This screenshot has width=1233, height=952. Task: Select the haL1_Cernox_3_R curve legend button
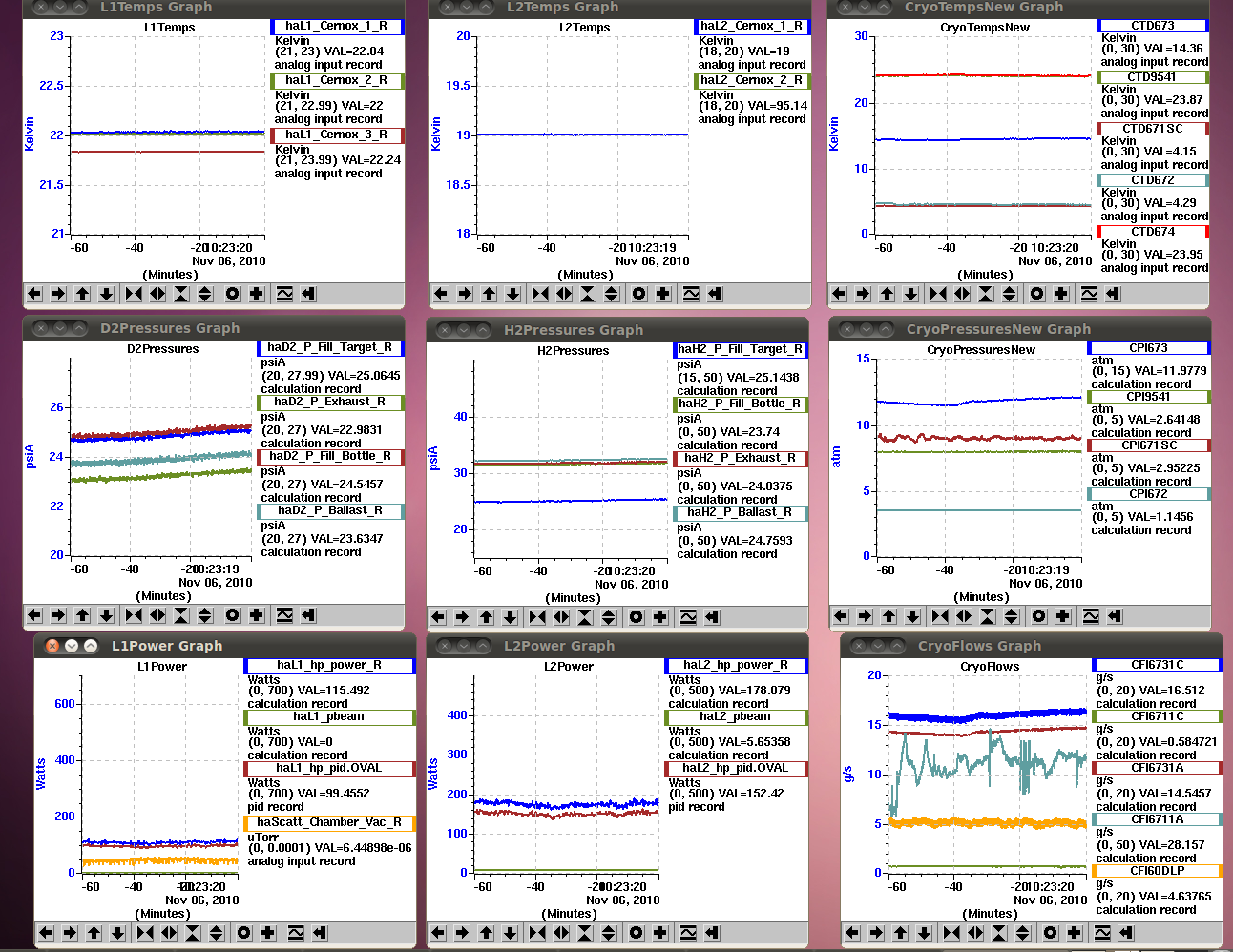tap(337, 135)
